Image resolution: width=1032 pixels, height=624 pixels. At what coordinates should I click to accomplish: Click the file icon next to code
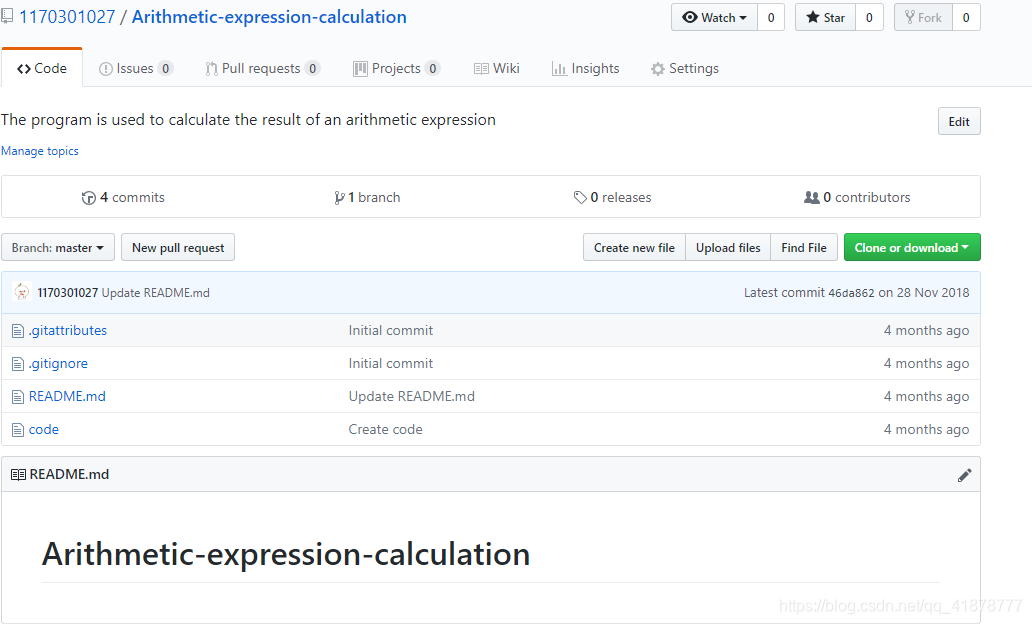click(x=18, y=430)
